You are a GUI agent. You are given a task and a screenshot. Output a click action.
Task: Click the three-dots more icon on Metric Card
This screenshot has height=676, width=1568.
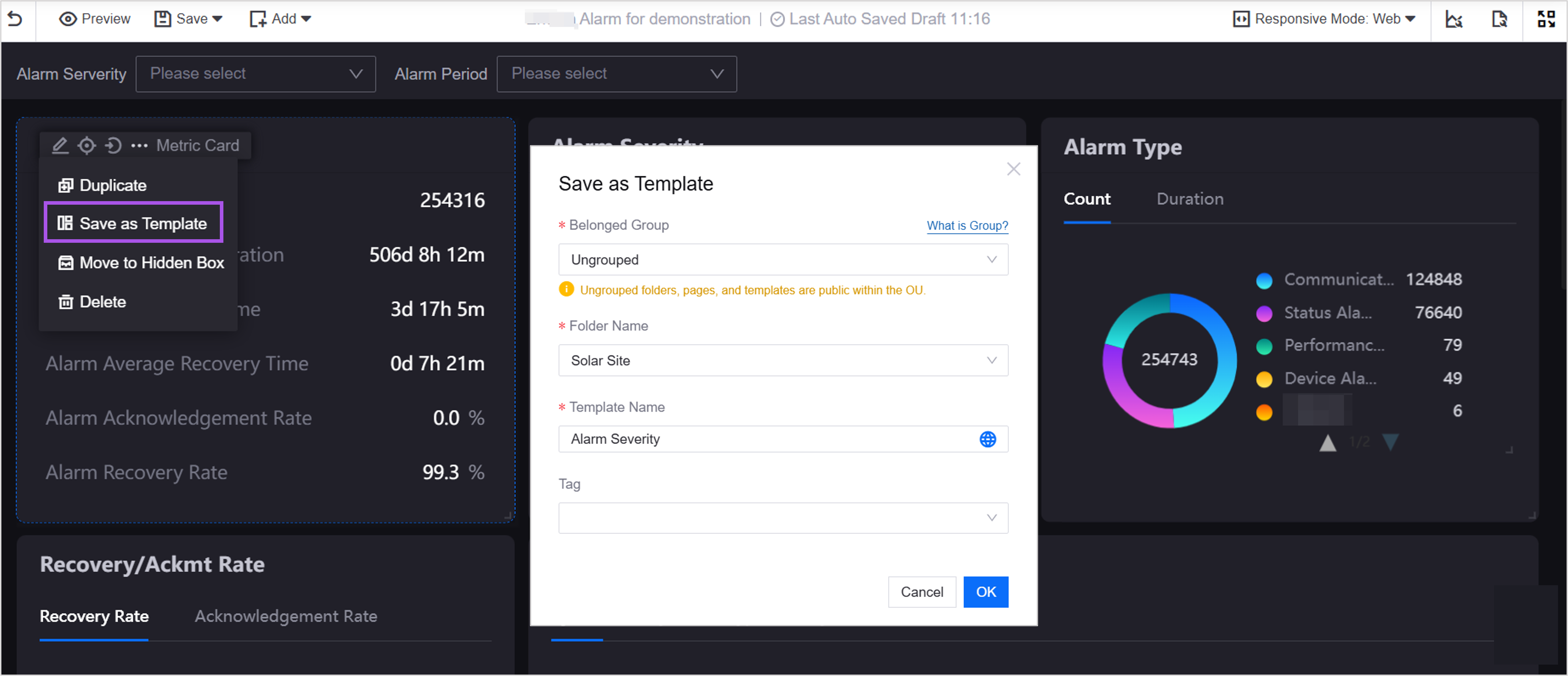(139, 146)
